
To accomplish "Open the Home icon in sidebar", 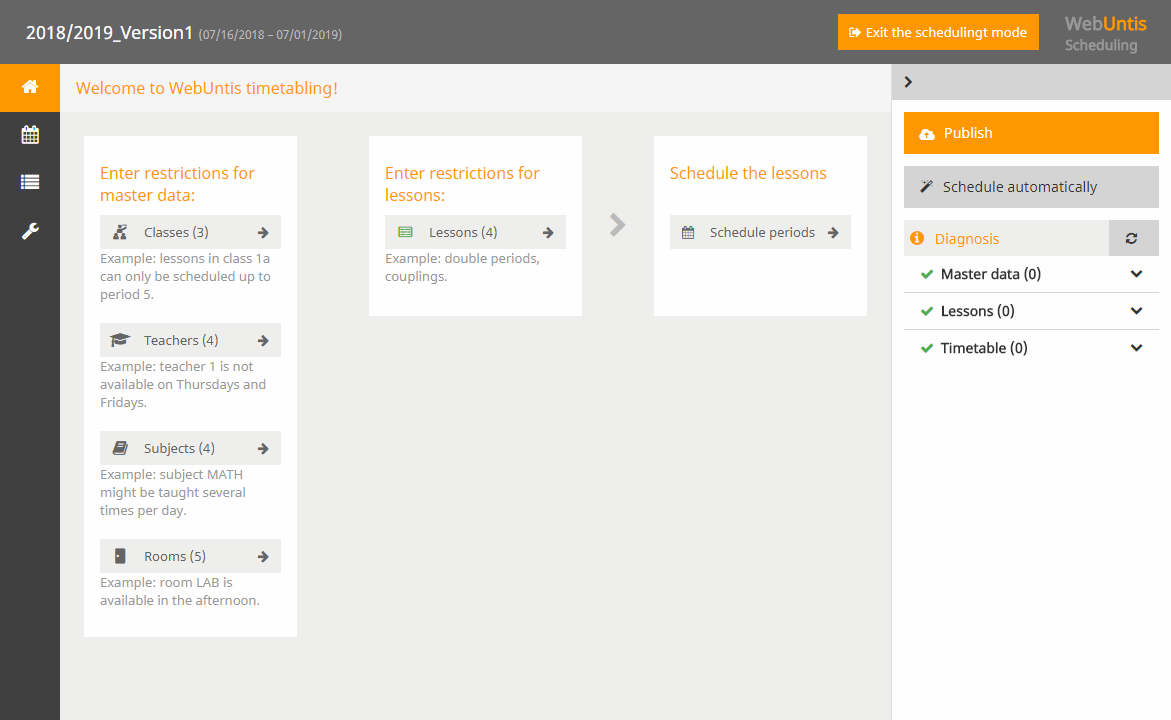I will click(x=30, y=87).
